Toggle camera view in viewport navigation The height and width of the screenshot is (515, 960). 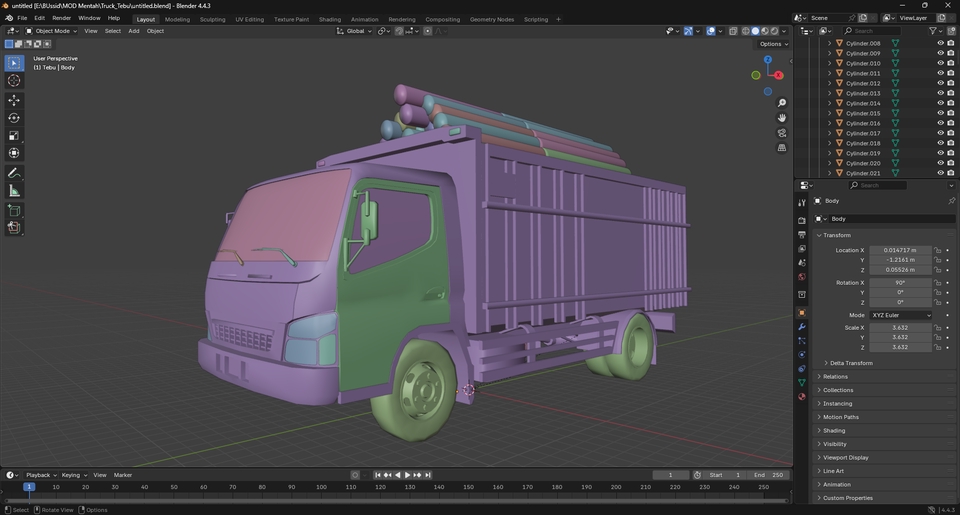tap(782, 133)
